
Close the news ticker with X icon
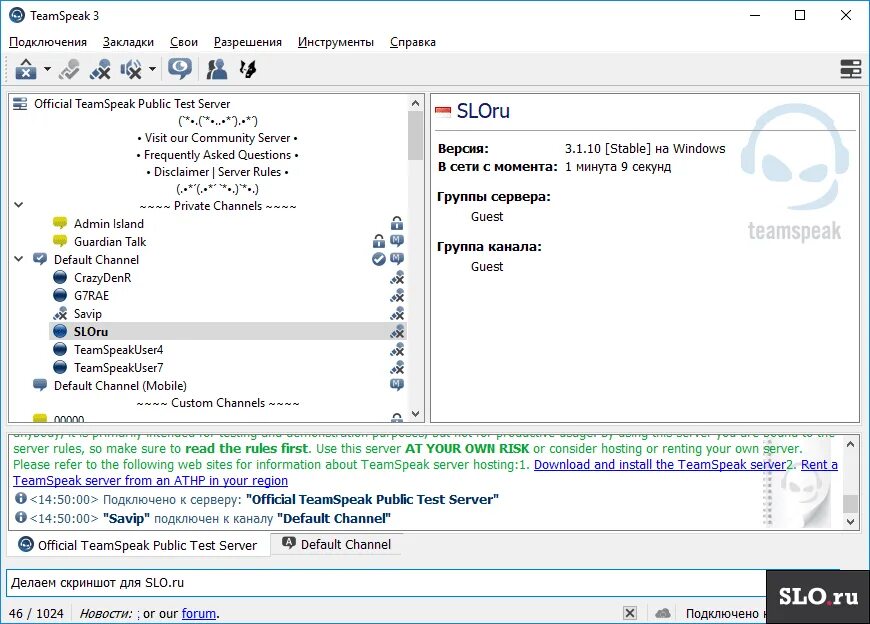point(630,613)
